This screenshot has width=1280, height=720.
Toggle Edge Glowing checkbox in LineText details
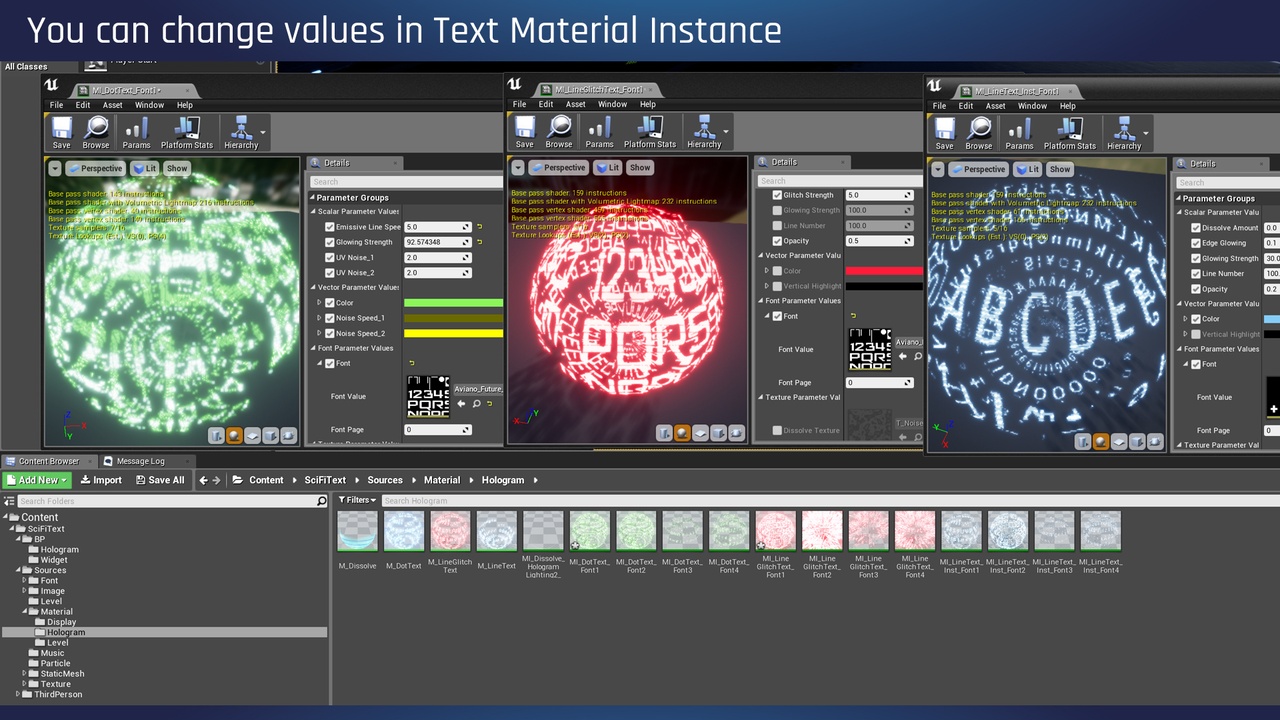click(1196, 243)
